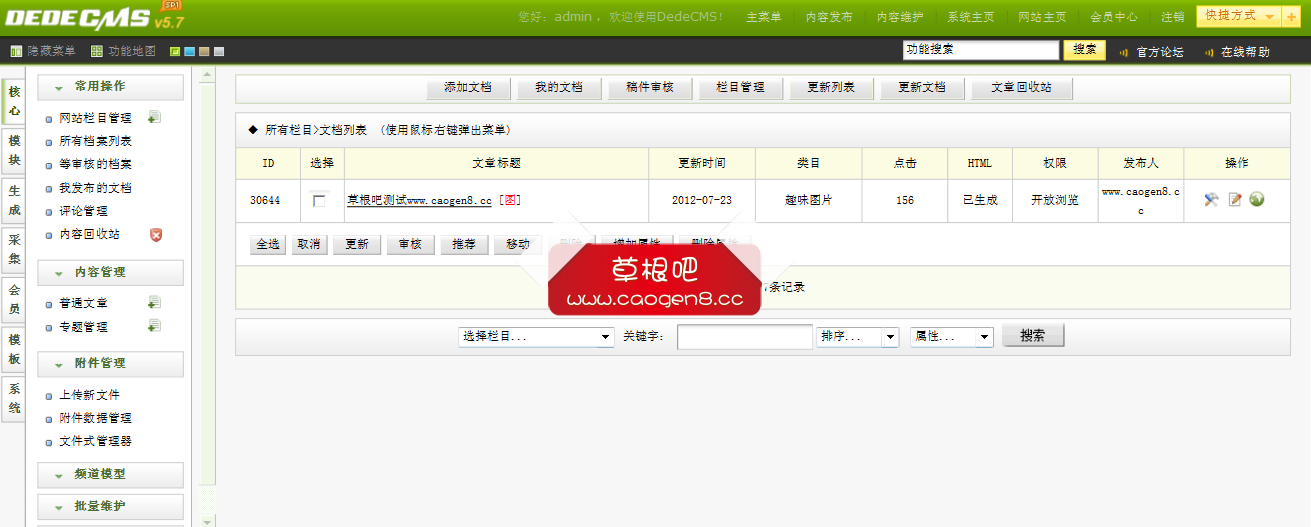This screenshot has height=527, width=1311.
Task: Select the green theme color swatch
Action: pyautogui.click(x=175, y=52)
